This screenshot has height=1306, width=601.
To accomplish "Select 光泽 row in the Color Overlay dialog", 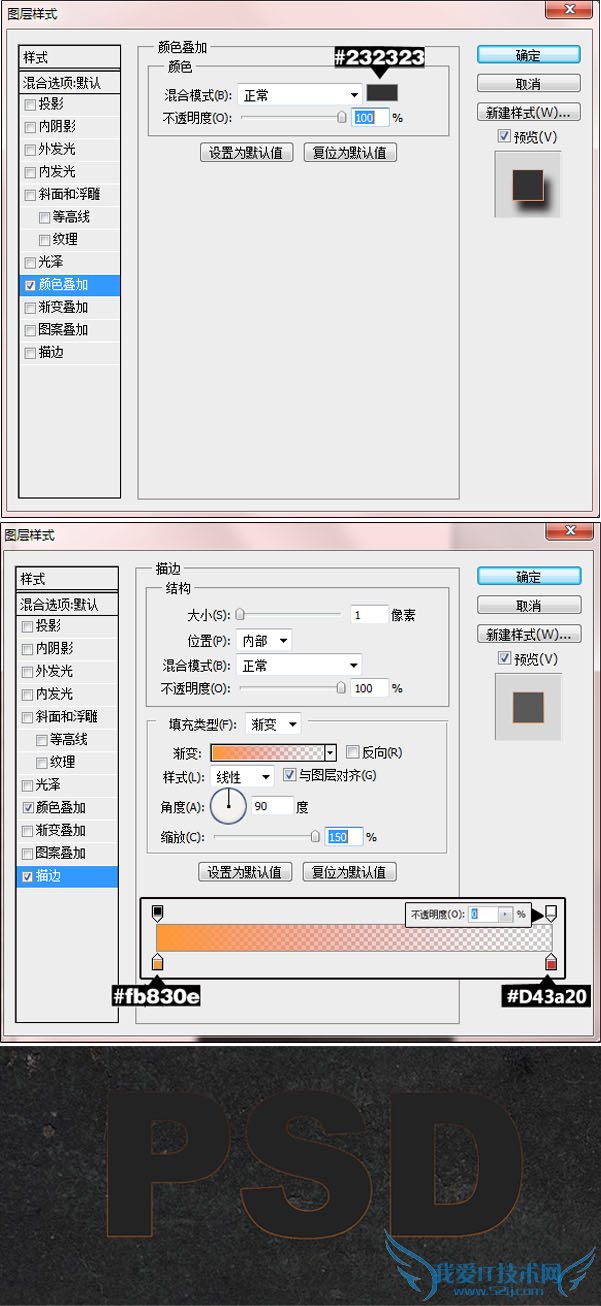I will 70,262.
